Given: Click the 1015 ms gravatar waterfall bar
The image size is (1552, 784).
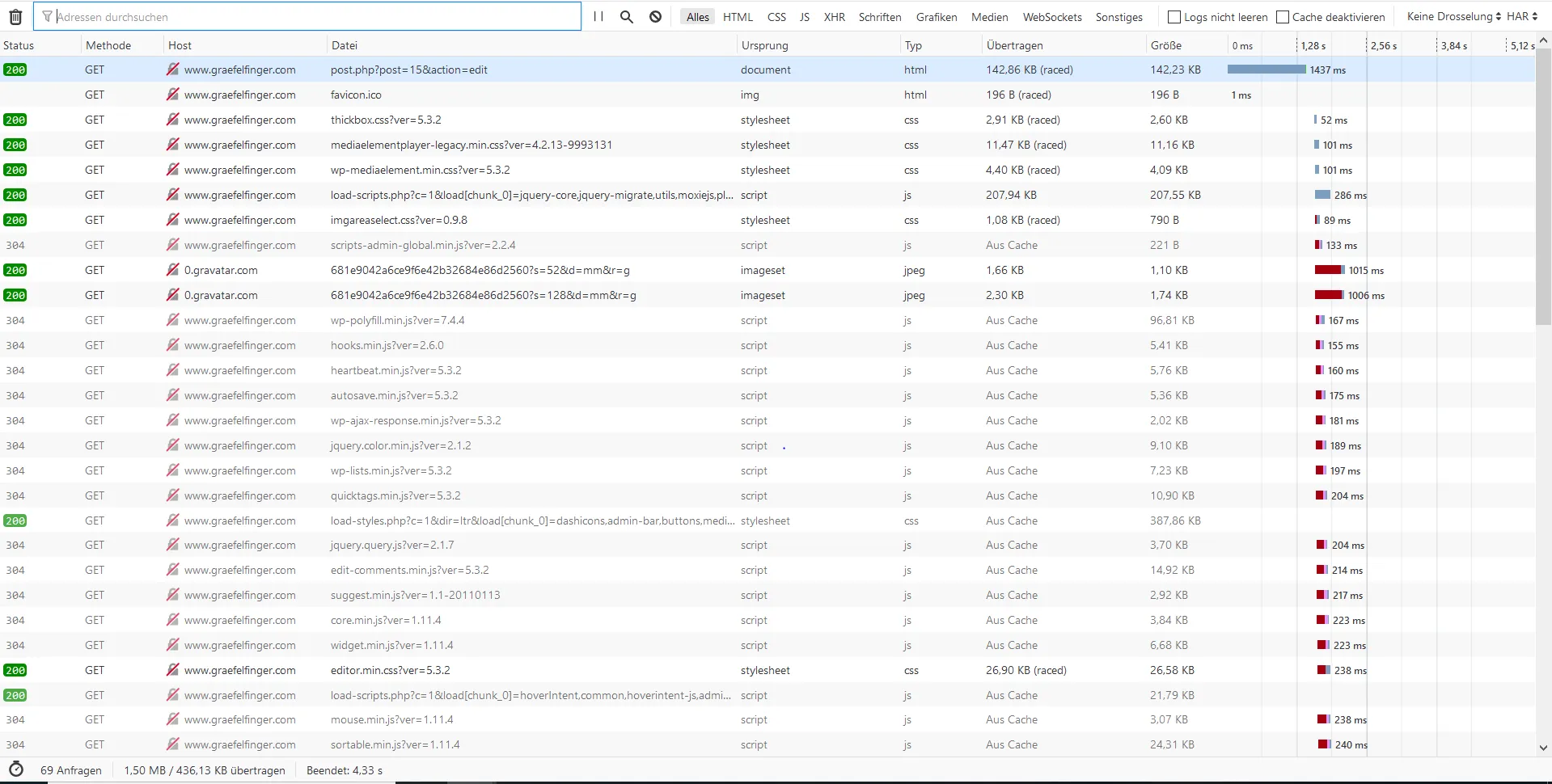Looking at the screenshot, I should pyautogui.click(x=1330, y=270).
